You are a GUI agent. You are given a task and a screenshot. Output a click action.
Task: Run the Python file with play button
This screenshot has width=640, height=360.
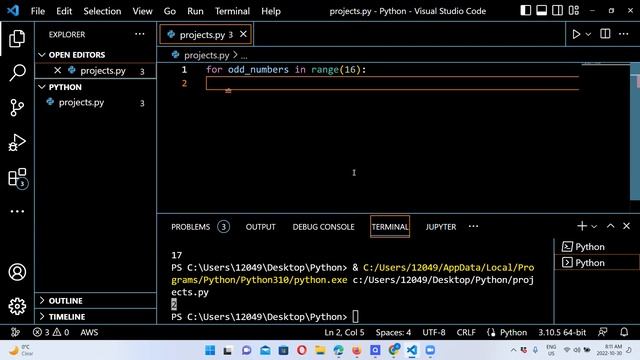click(576, 34)
